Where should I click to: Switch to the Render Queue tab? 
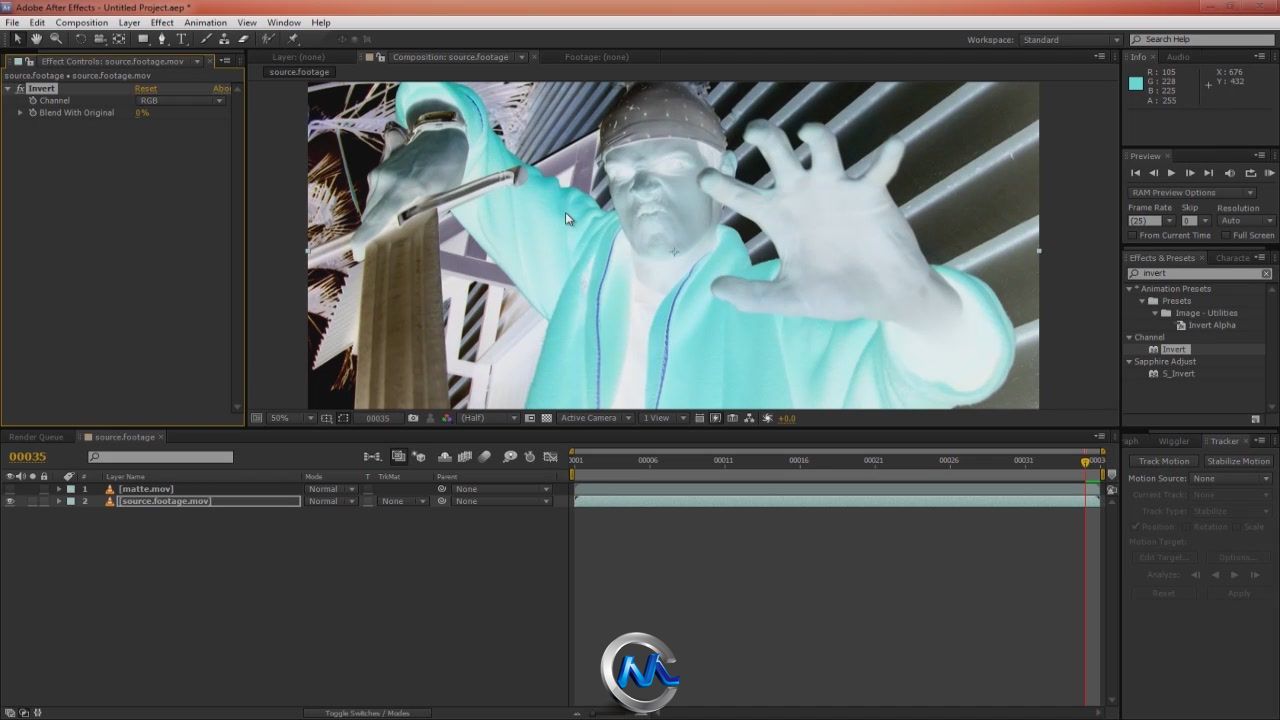click(x=36, y=437)
